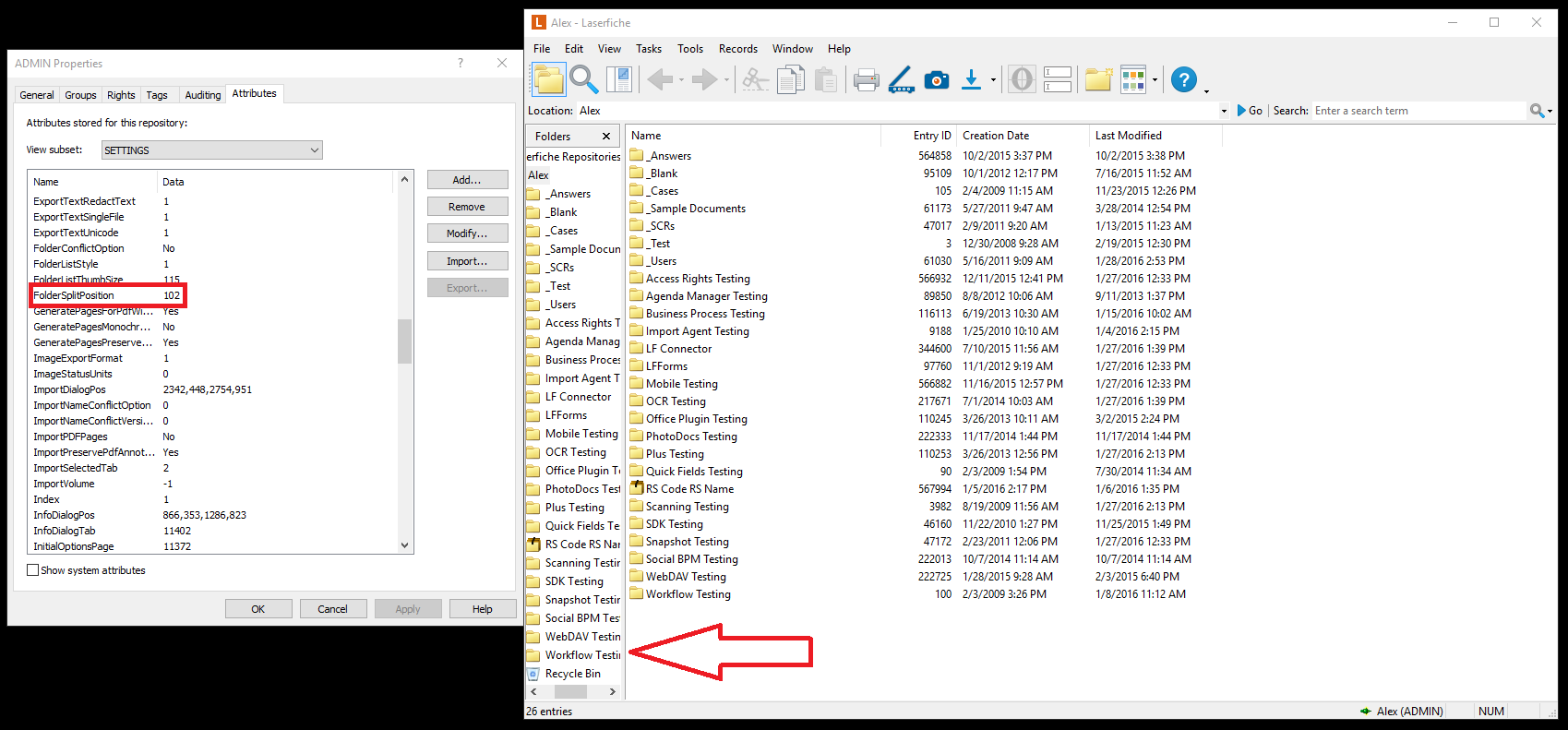Click Cancel in ADMIN Properties
The image size is (1568, 730).
[x=333, y=609]
